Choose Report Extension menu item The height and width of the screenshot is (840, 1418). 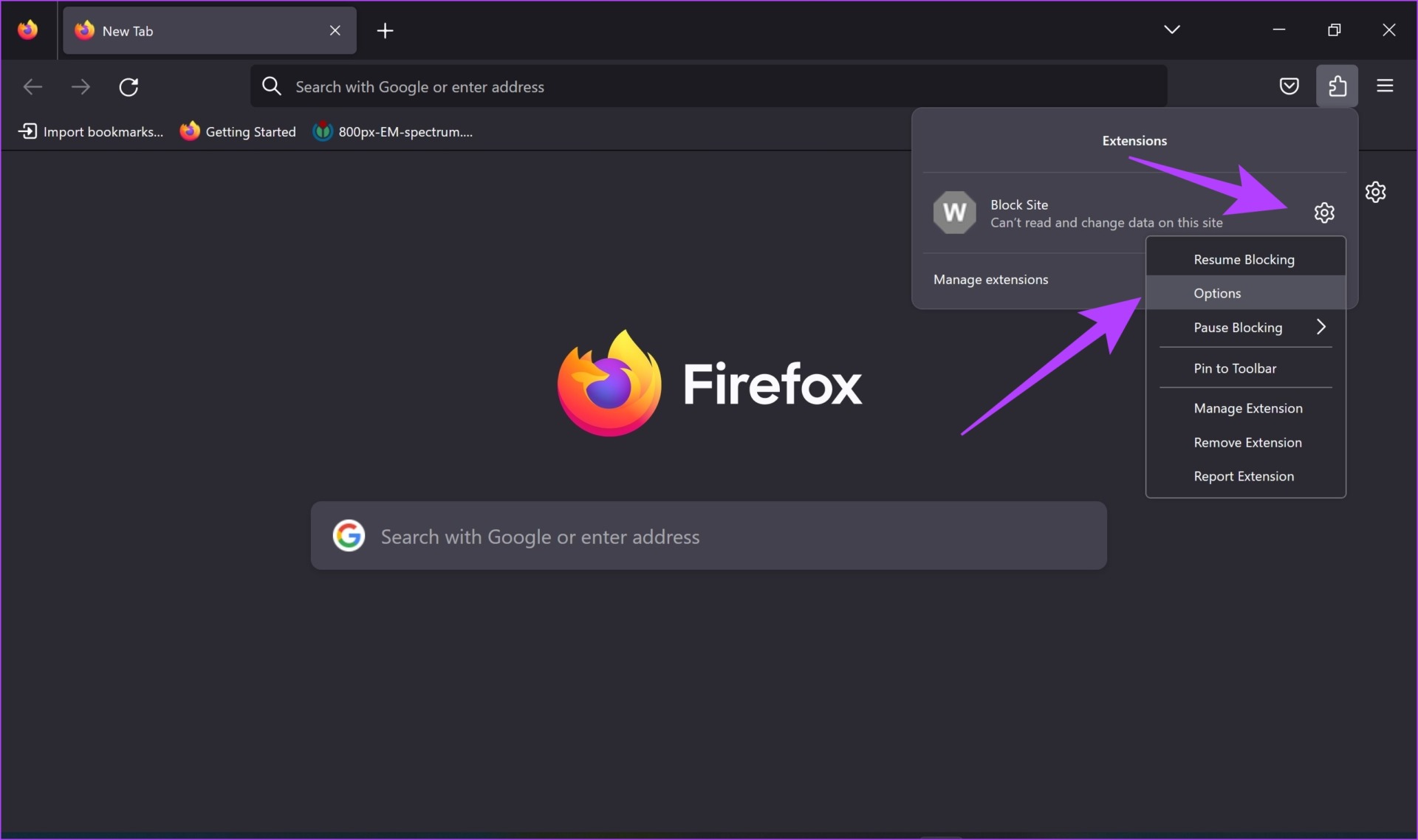[1245, 476]
